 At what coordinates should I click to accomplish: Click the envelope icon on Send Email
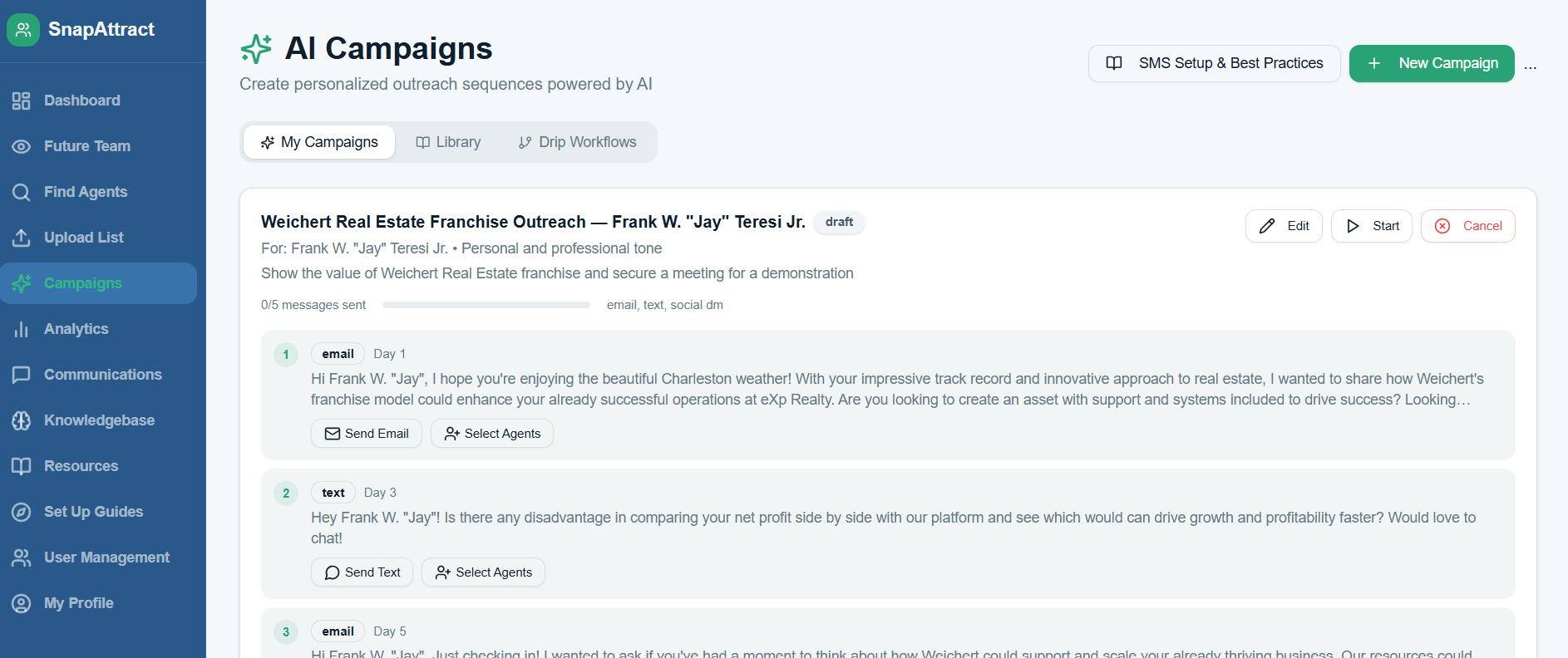coord(332,434)
